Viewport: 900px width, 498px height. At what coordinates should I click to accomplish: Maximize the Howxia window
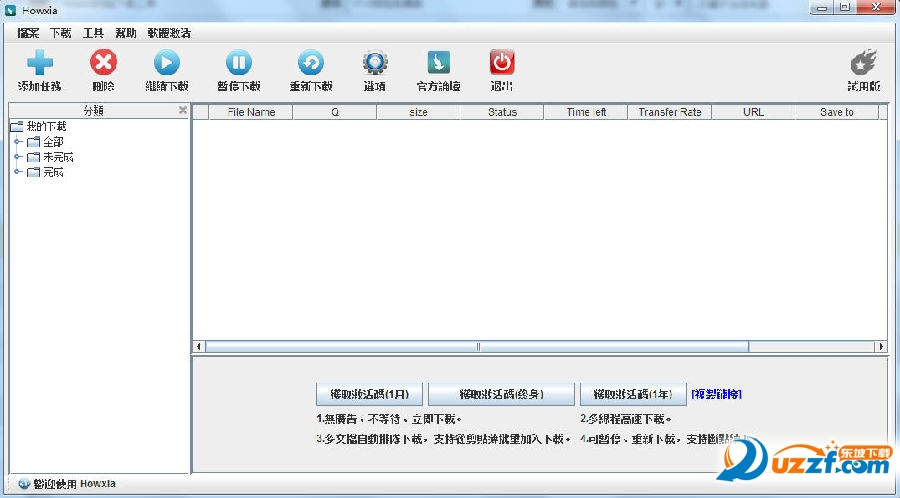[x=845, y=7]
